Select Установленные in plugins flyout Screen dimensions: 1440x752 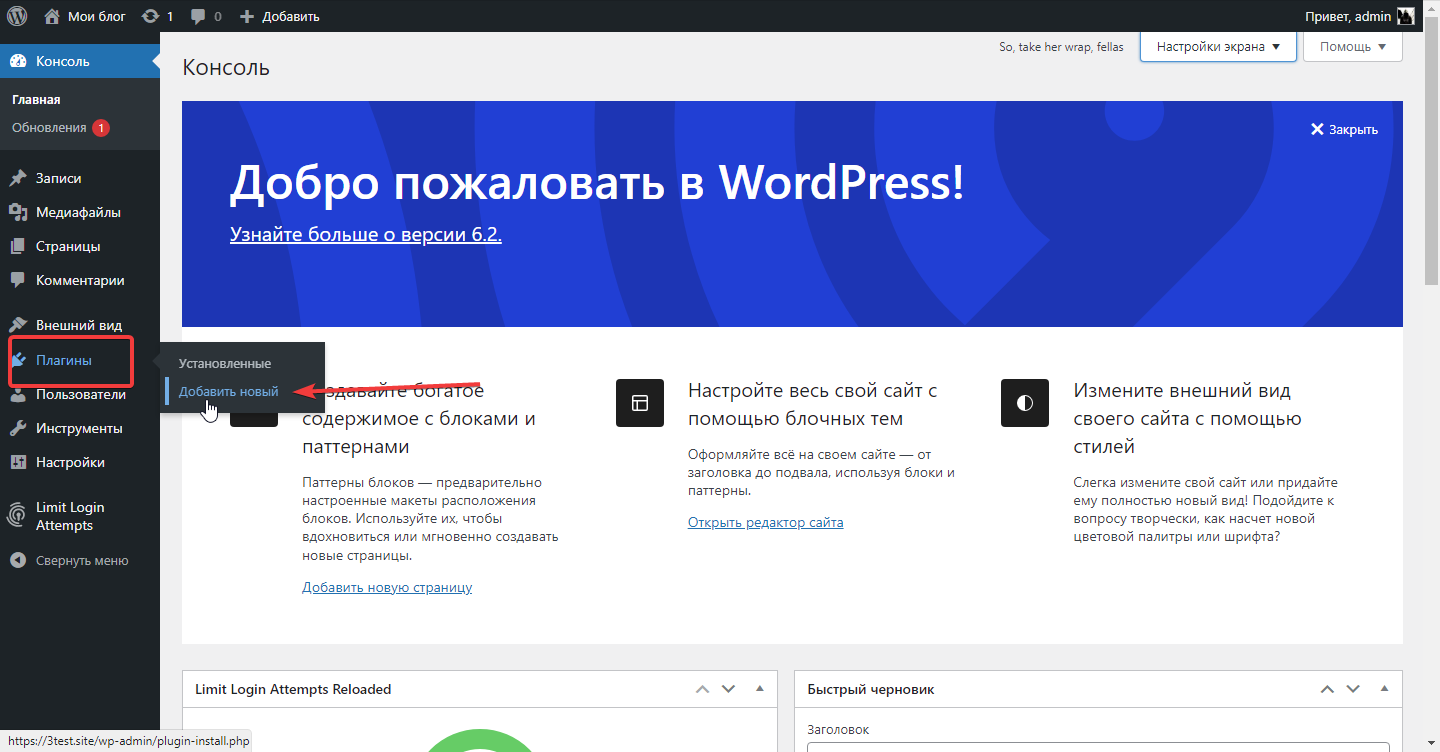(x=225, y=363)
